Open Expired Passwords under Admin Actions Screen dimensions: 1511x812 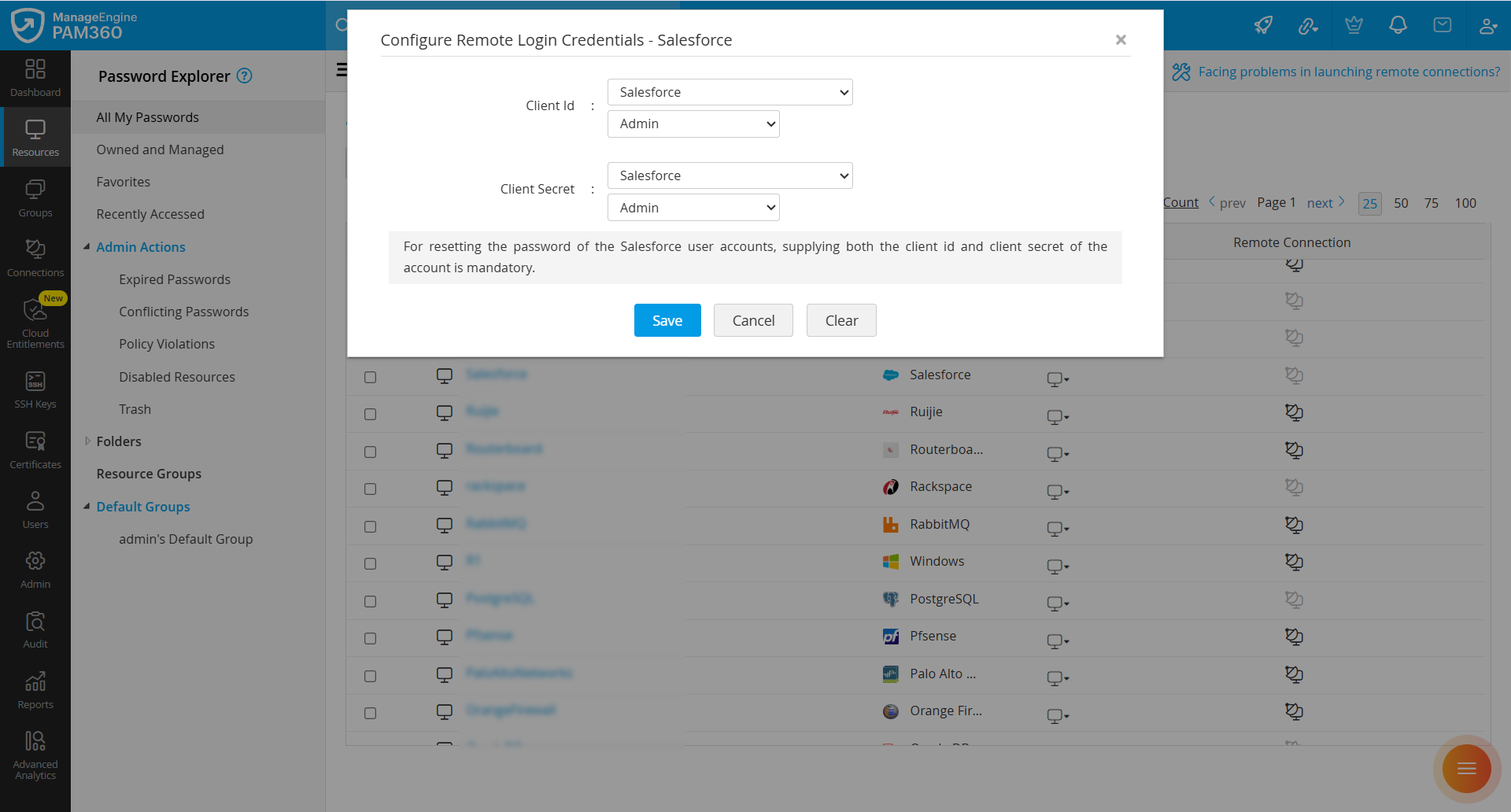(x=175, y=279)
